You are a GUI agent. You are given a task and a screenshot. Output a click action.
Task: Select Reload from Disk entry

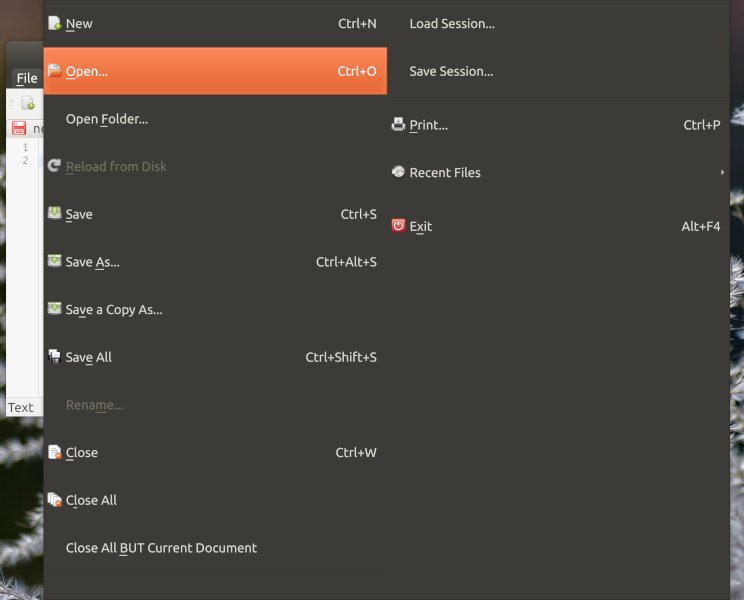point(215,166)
